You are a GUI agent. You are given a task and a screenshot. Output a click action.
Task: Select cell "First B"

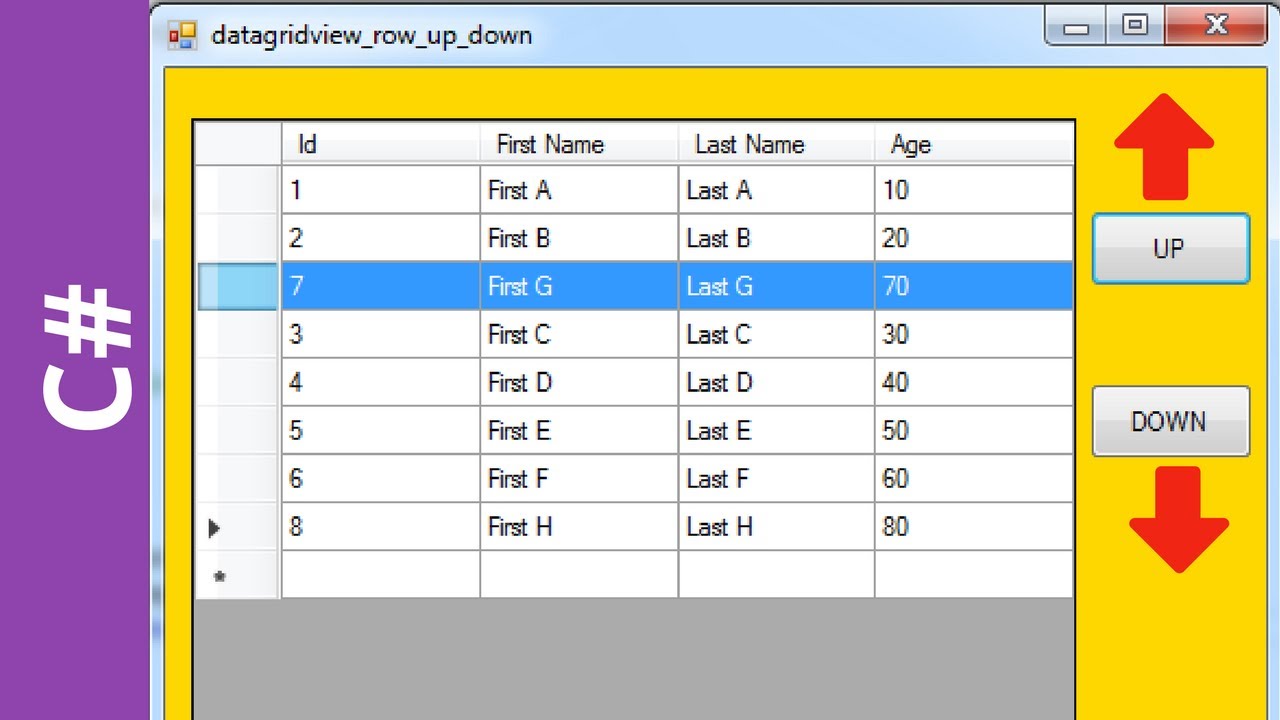coord(579,238)
